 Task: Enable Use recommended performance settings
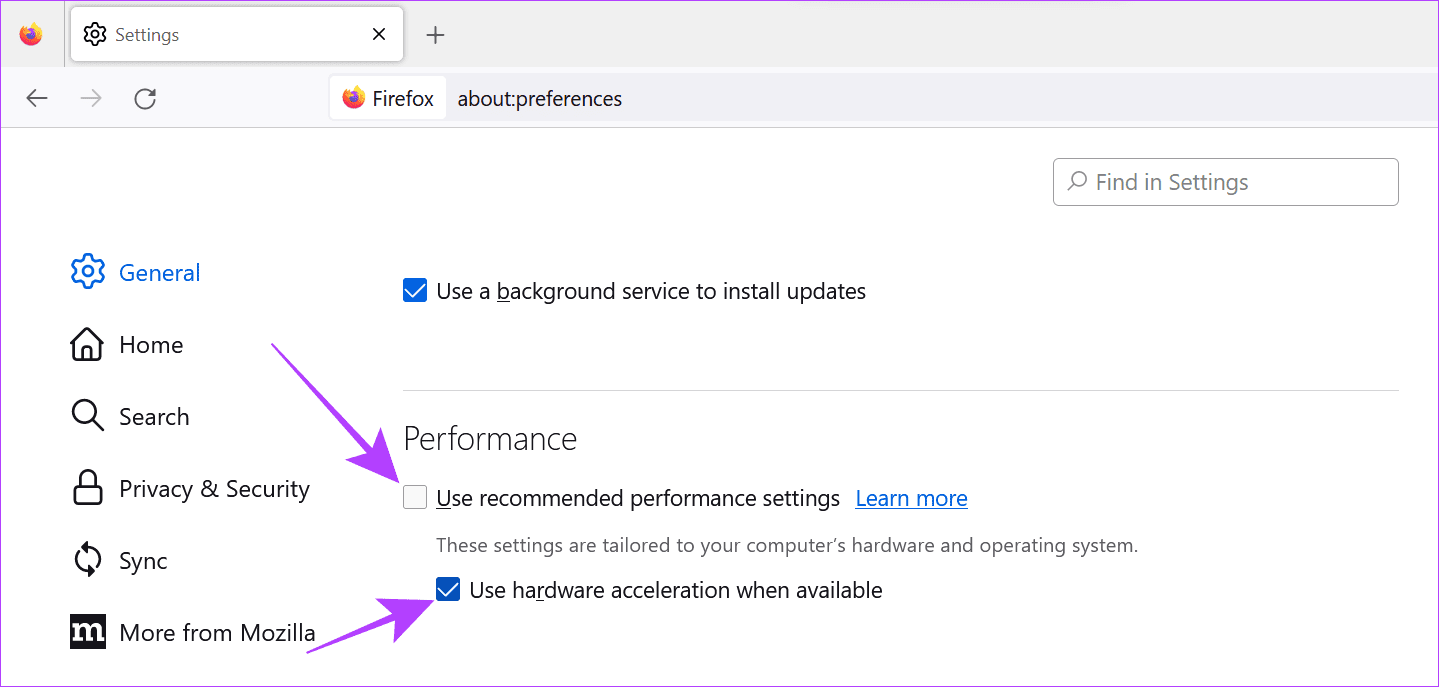414,497
